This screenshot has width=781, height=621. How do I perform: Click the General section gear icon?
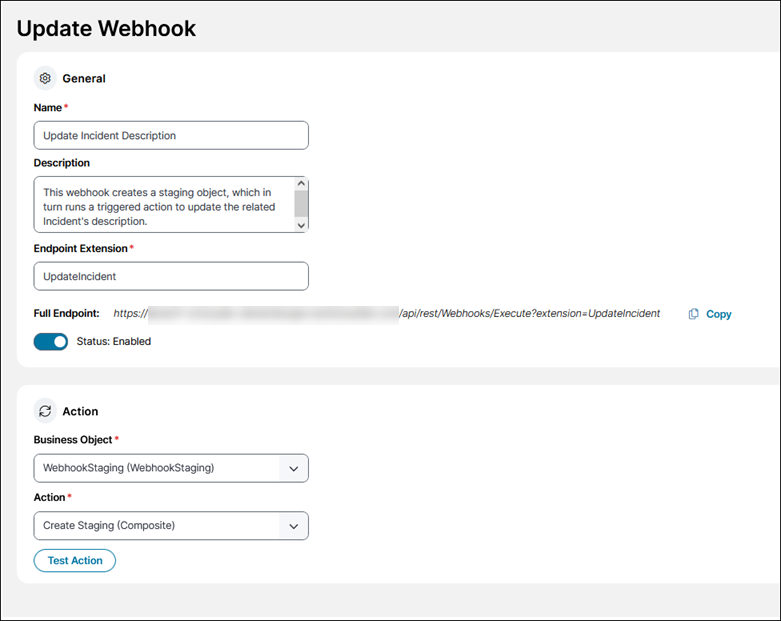45,78
